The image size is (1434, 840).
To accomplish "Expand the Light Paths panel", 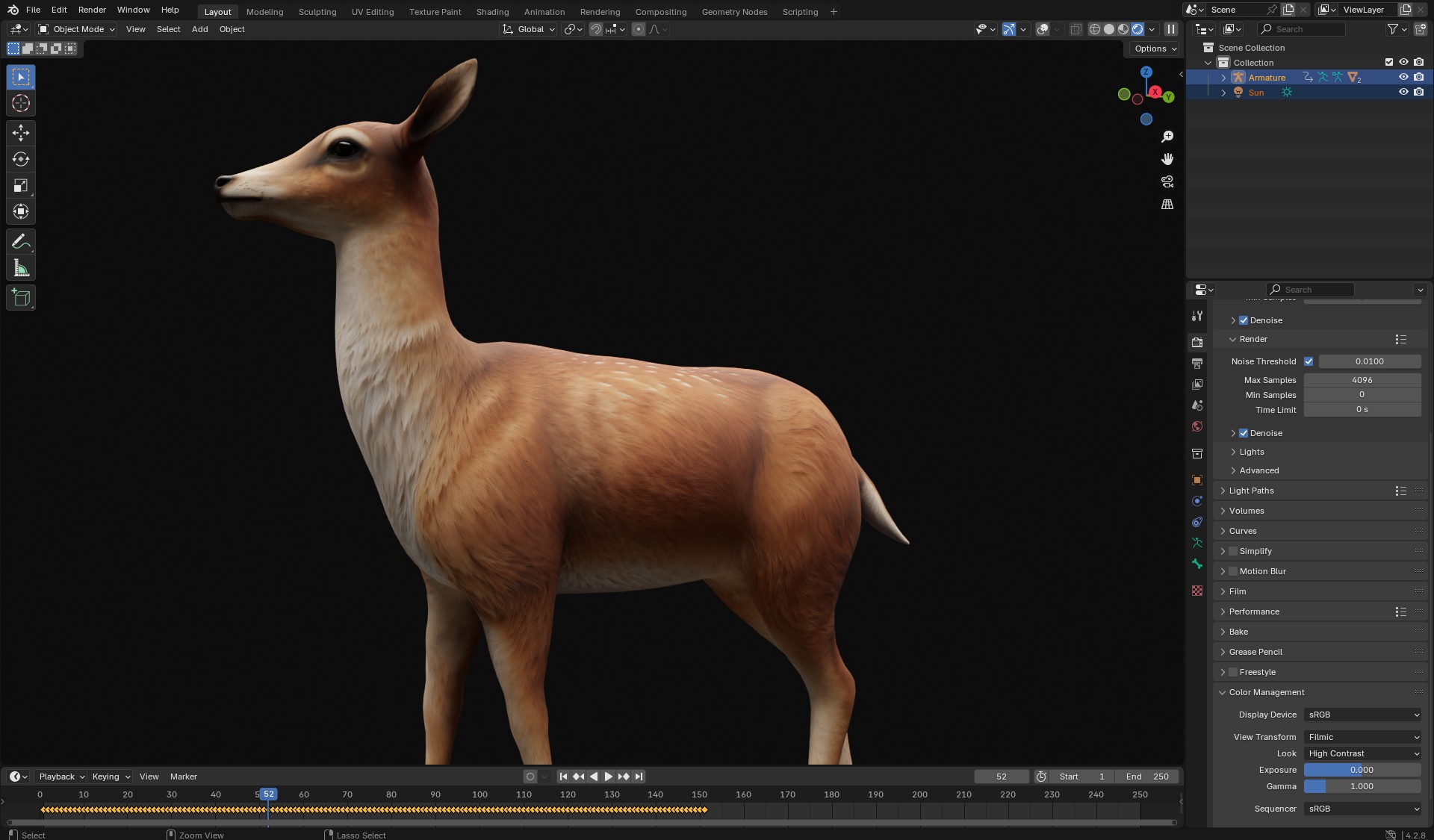I will (1251, 491).
